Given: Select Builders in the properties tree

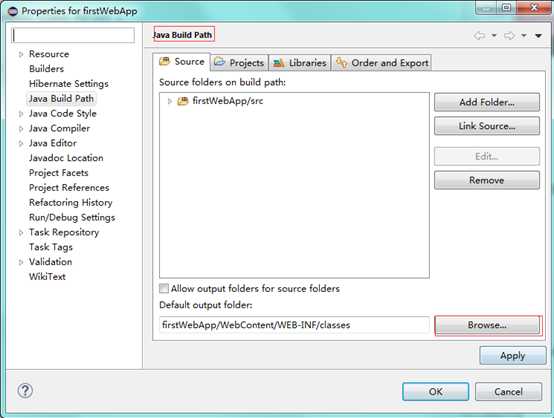Looking at the screenshot, I should (x=47, y=69).
